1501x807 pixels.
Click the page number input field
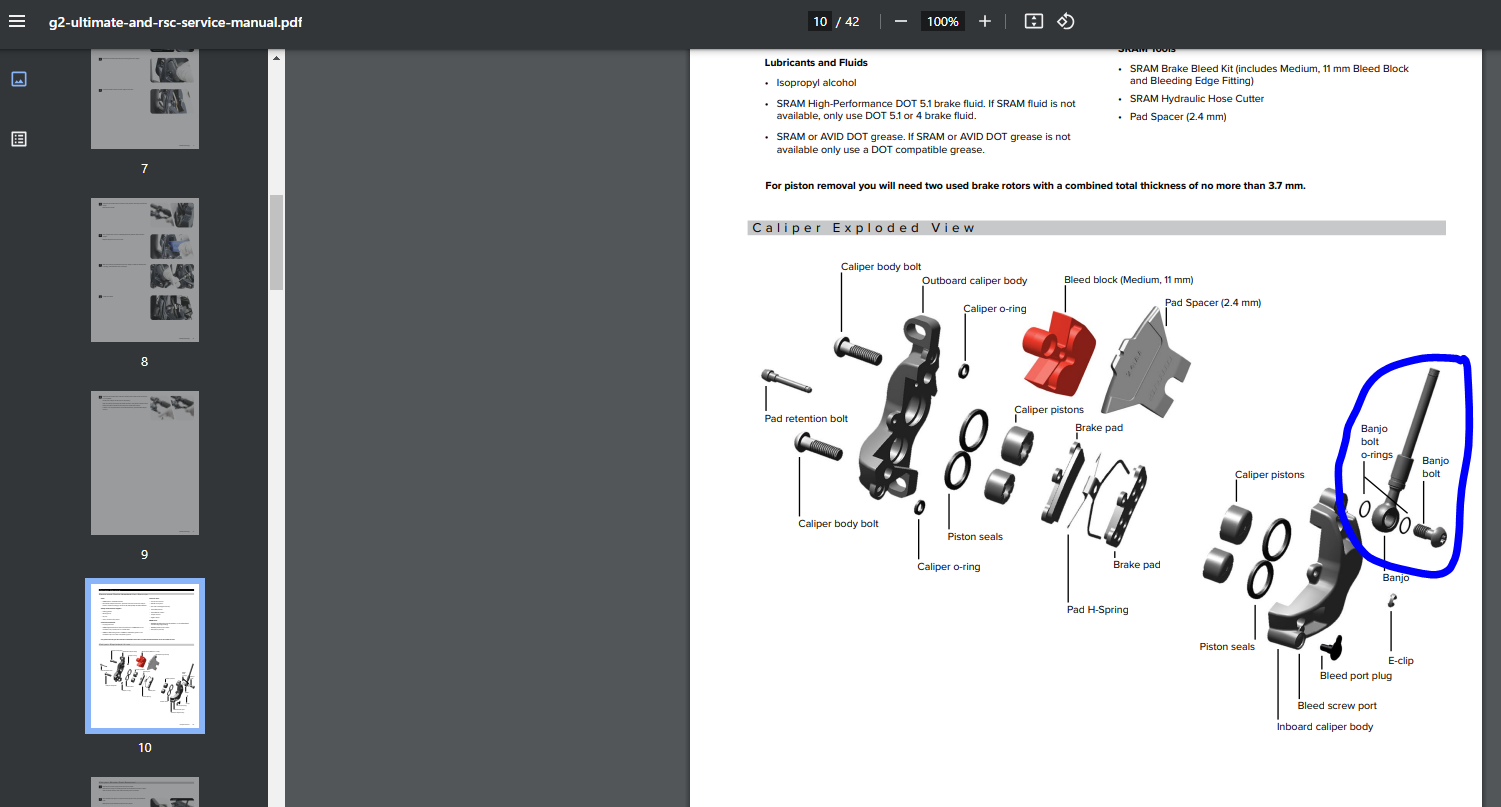pos(820,21)
